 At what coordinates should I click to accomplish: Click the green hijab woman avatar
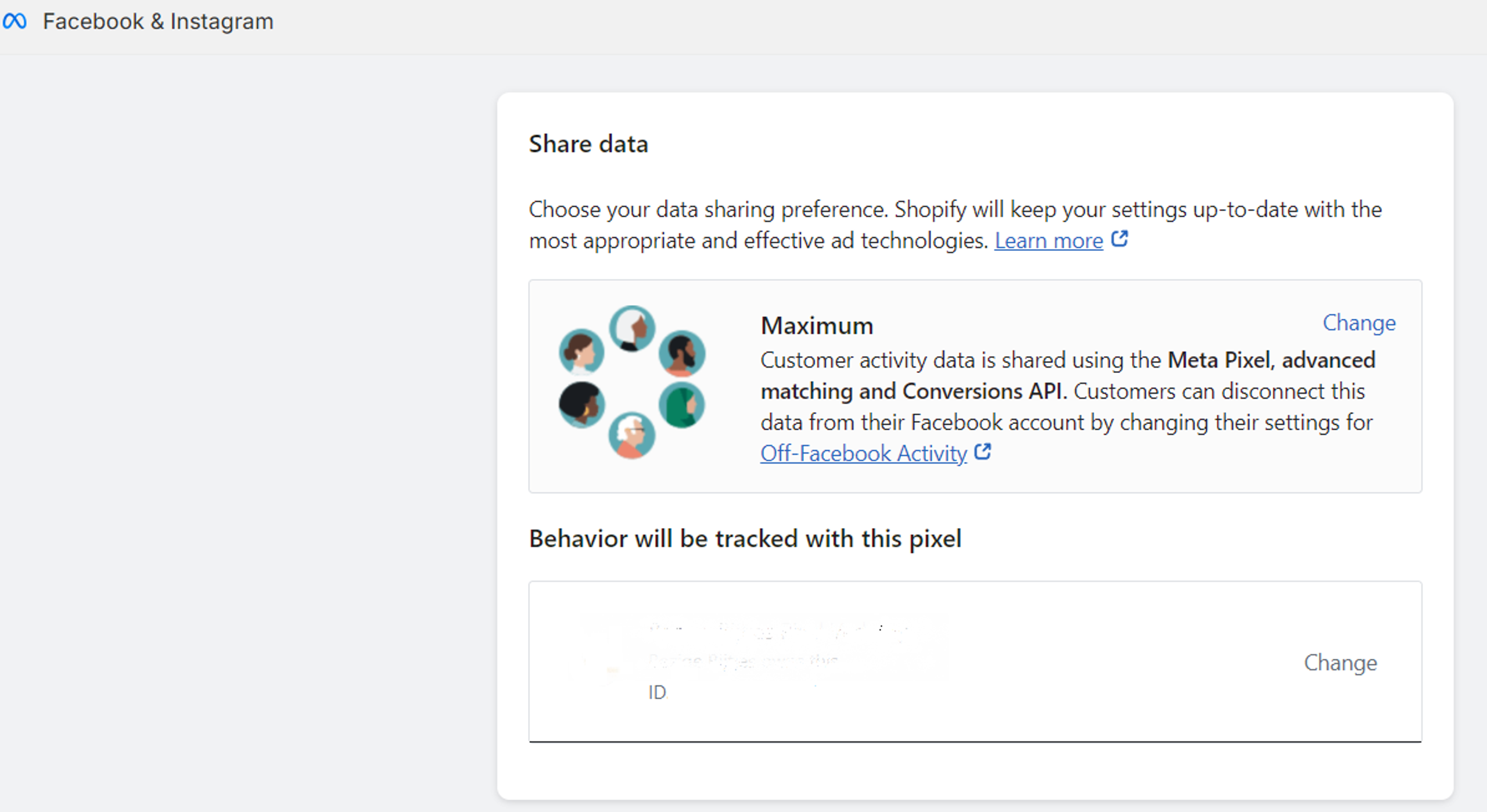click(x=682, y=405)
